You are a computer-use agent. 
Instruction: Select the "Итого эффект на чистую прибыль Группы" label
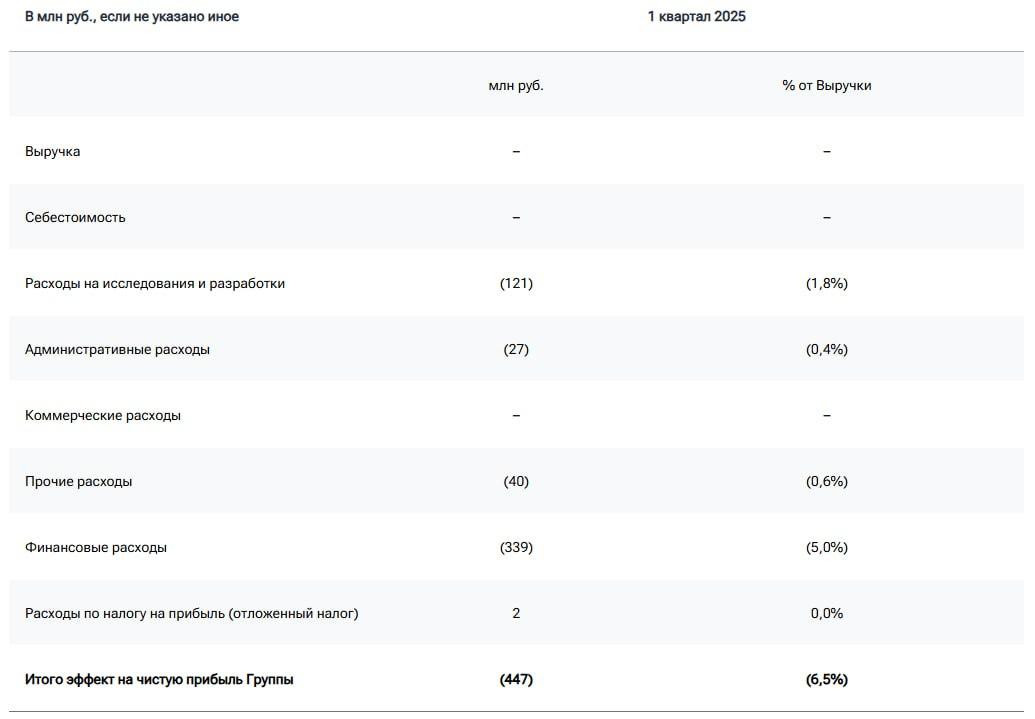159,679
